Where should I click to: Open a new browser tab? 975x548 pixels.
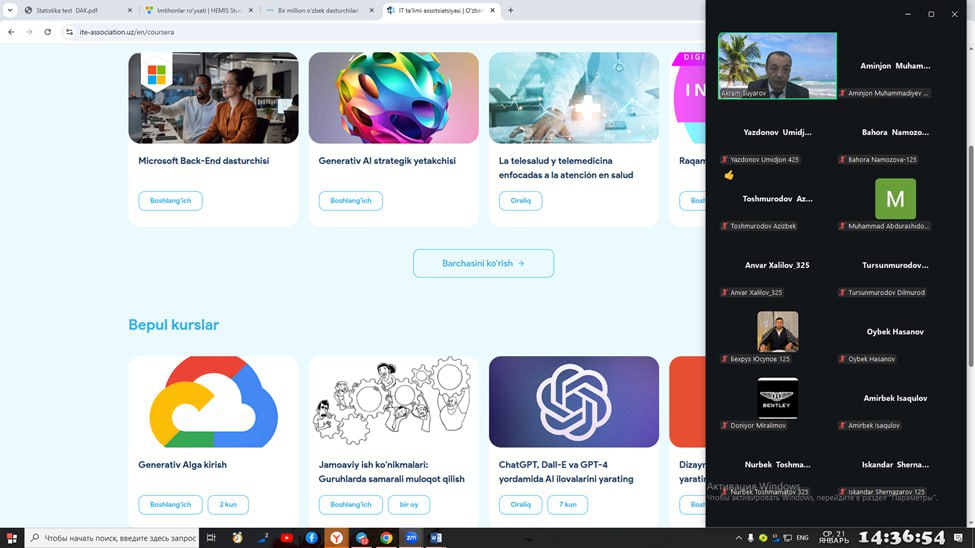pos(511,10)
